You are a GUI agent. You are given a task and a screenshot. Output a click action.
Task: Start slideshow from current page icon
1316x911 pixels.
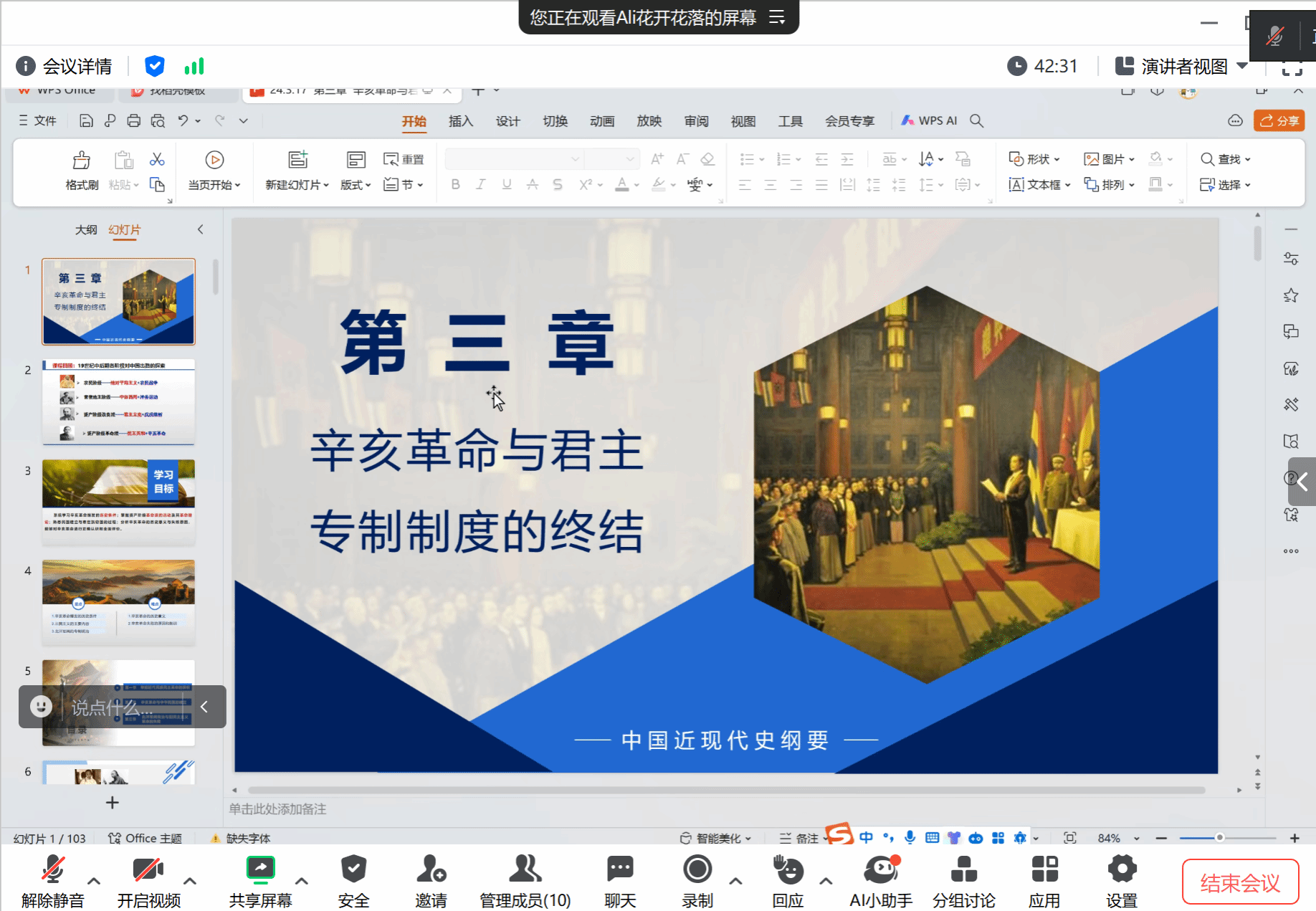(214, 161)
